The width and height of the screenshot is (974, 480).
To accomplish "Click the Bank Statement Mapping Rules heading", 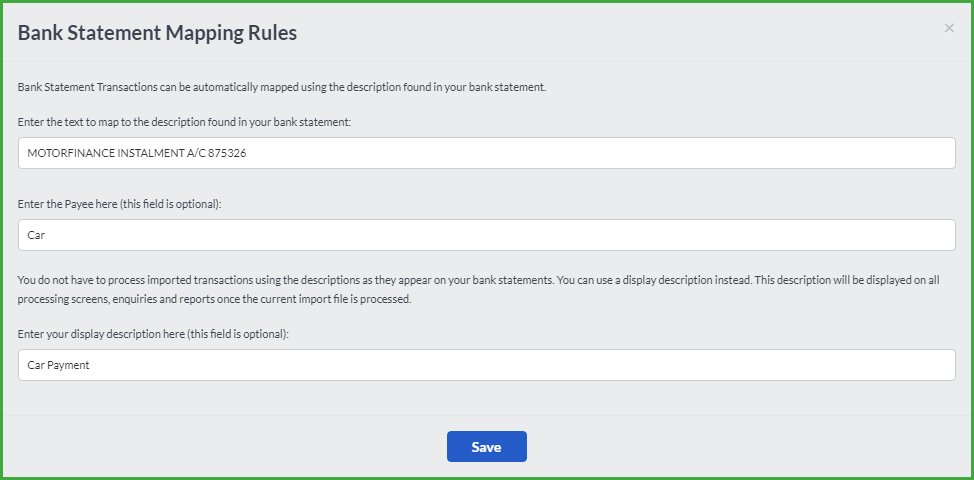I will [x=157, y=32].
